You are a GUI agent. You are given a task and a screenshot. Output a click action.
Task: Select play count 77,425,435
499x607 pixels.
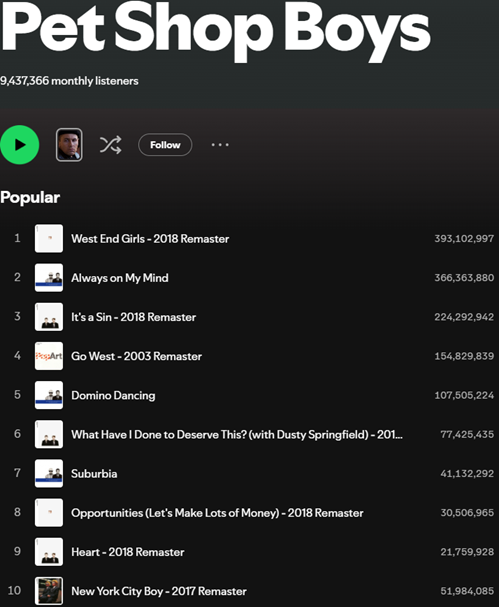(467, 434)
